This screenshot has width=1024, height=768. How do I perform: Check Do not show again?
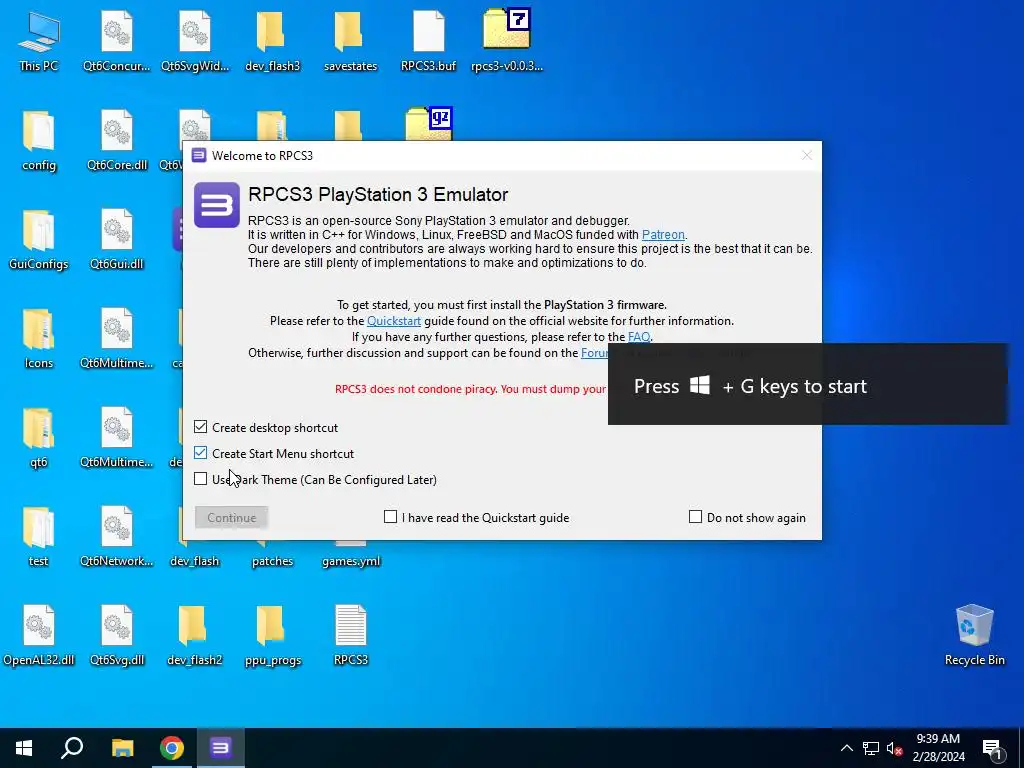(696, 517)
